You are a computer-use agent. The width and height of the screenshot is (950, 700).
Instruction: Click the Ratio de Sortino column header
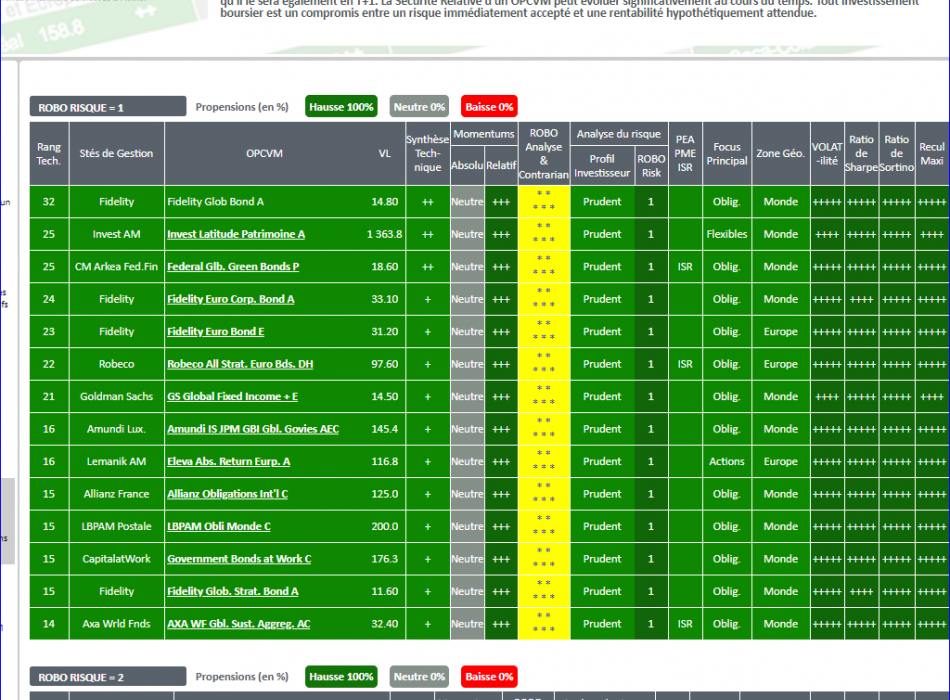pyautogui.click(x=896, y=153)
